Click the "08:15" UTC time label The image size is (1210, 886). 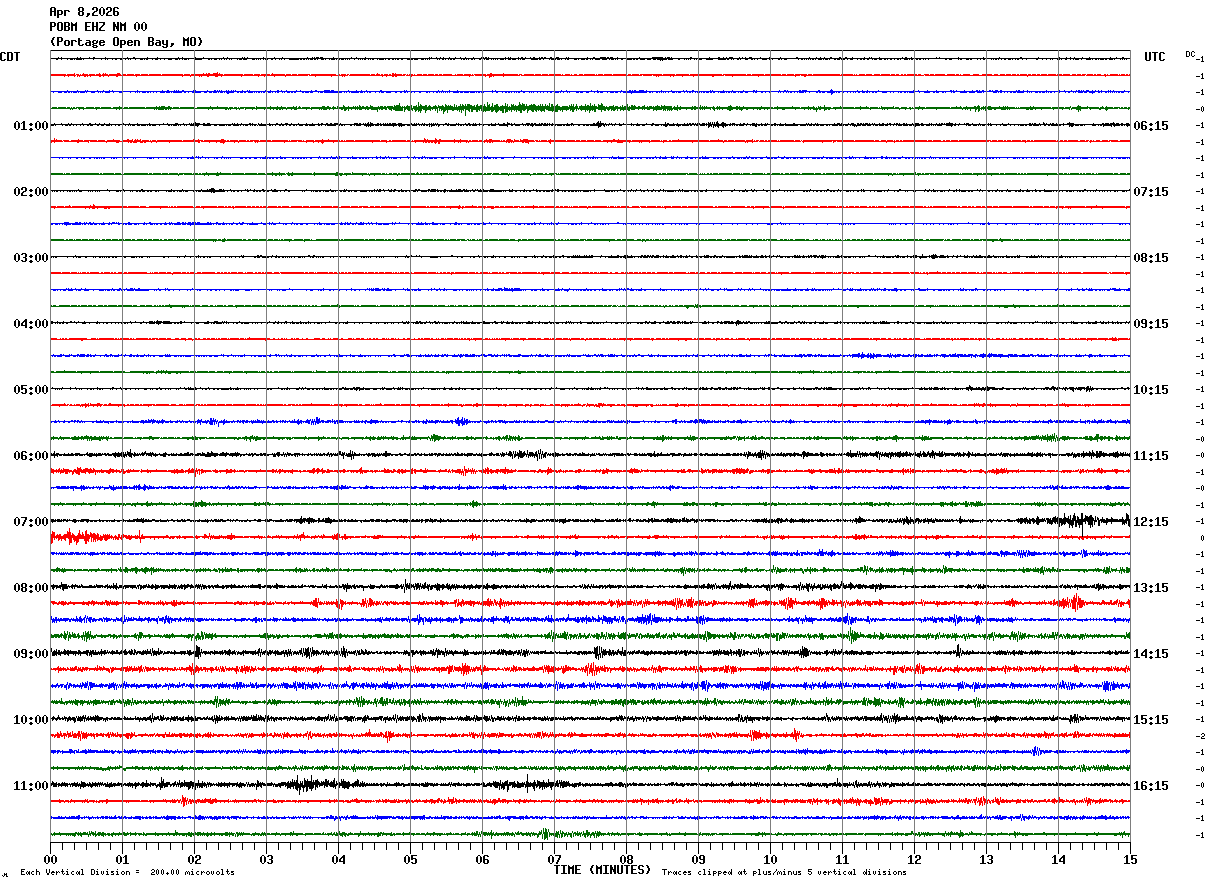(x=1151, y=258)
